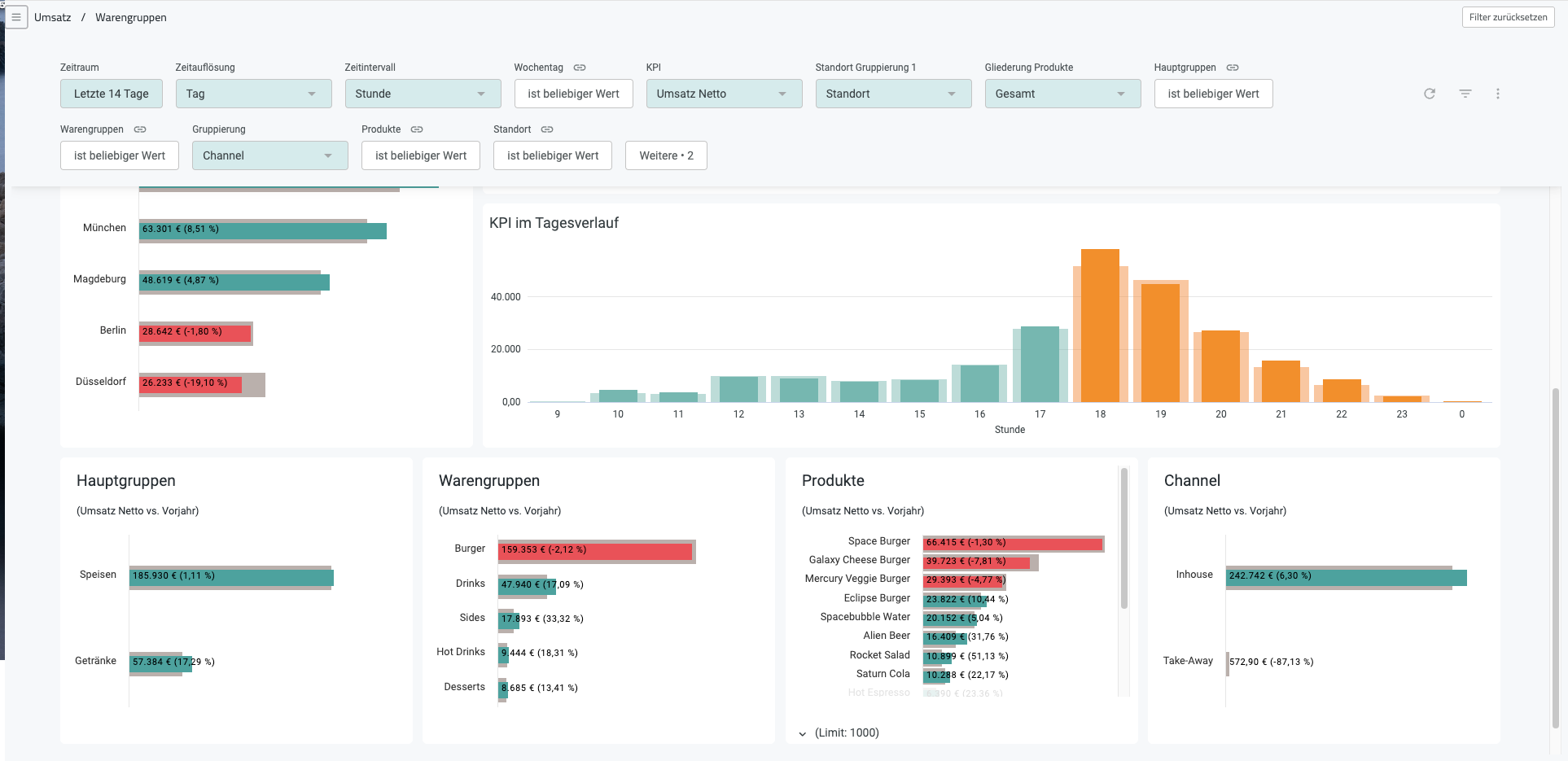The height and width of the screenshot is (761, 1568).
Task: Open the Gruppierung Channel dropdown
Action: click(270, 155)
